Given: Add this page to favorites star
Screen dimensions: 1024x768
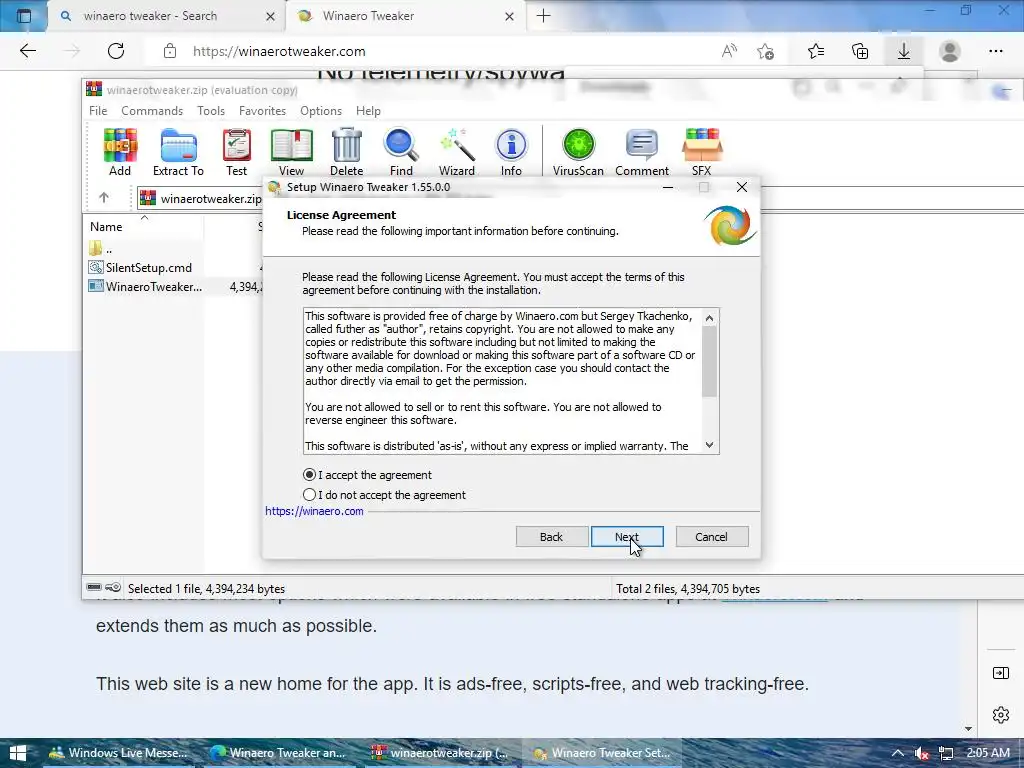Looking at the screenshot, I should coord(765,51).
